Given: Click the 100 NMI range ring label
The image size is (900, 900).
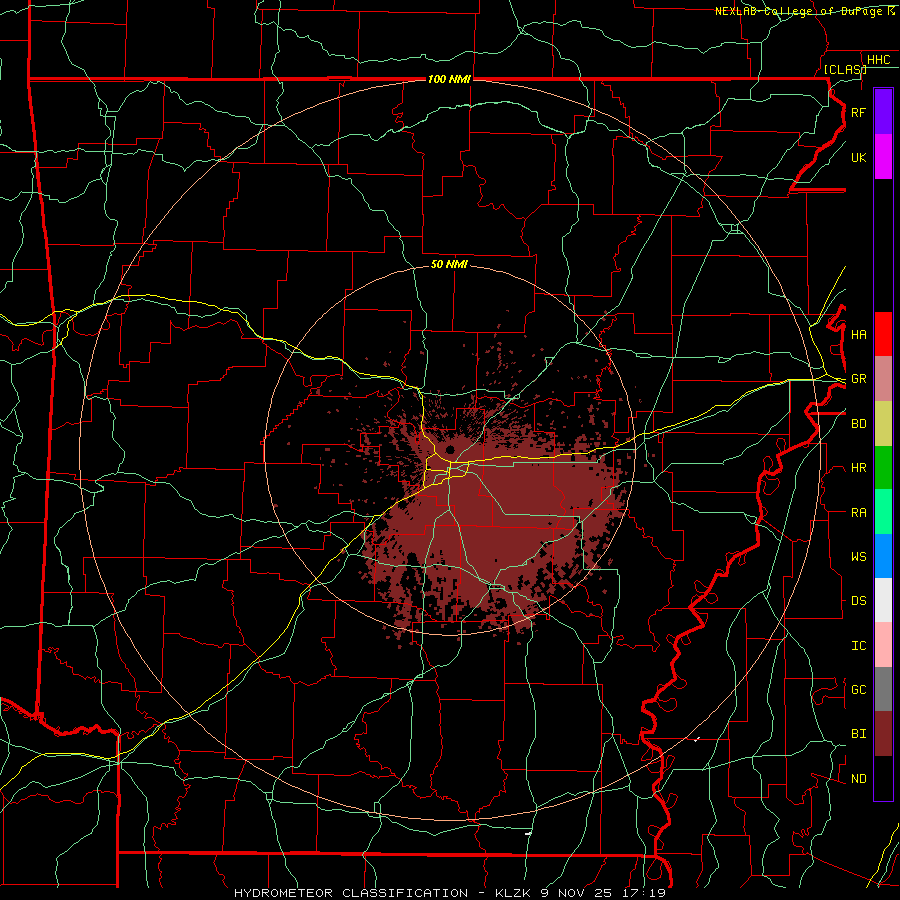Looking at the screenshot, I should pyautogui.click(x=449, y=79).
